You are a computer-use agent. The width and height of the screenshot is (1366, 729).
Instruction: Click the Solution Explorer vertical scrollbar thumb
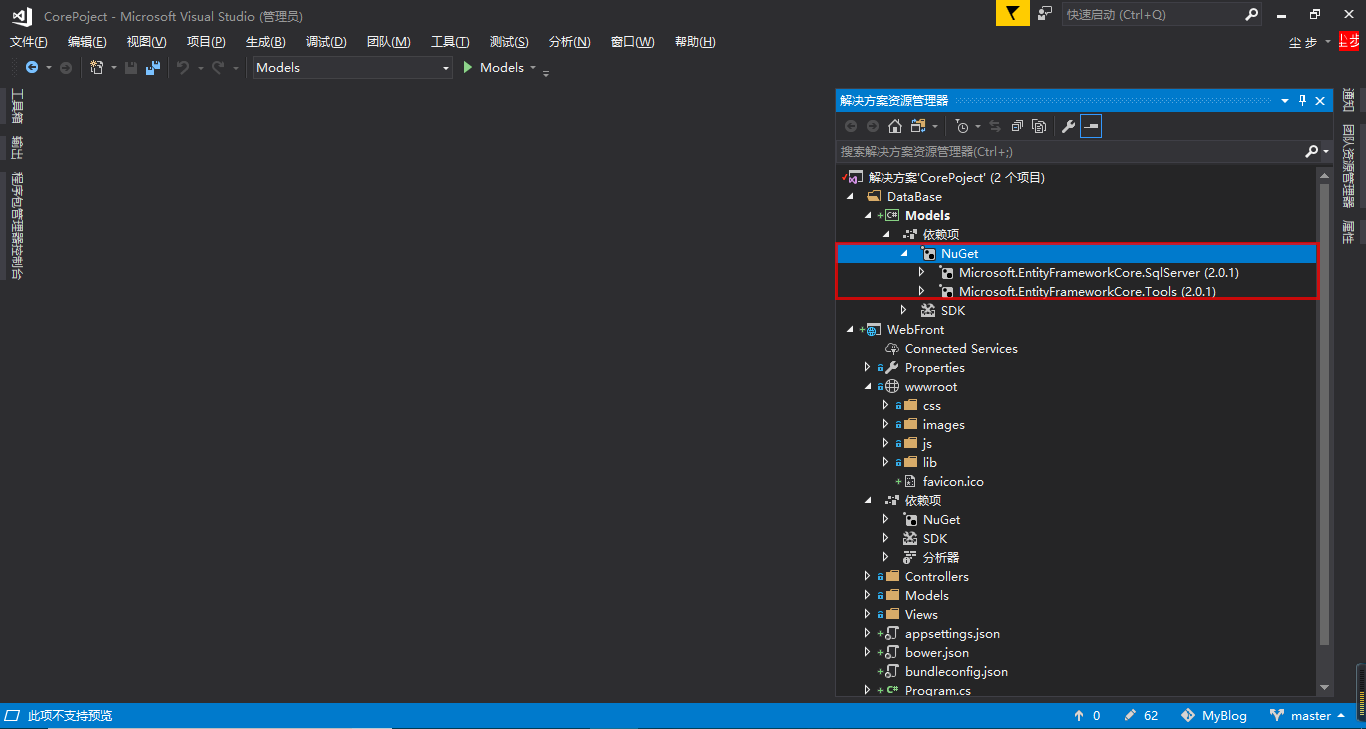tap(1325, 412)
